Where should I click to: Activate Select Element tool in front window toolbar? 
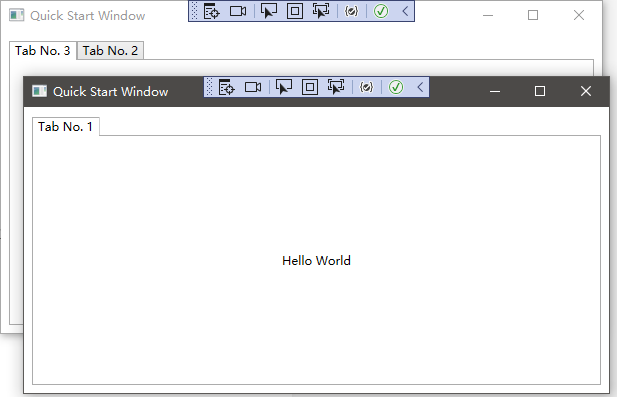coord(284,87)
